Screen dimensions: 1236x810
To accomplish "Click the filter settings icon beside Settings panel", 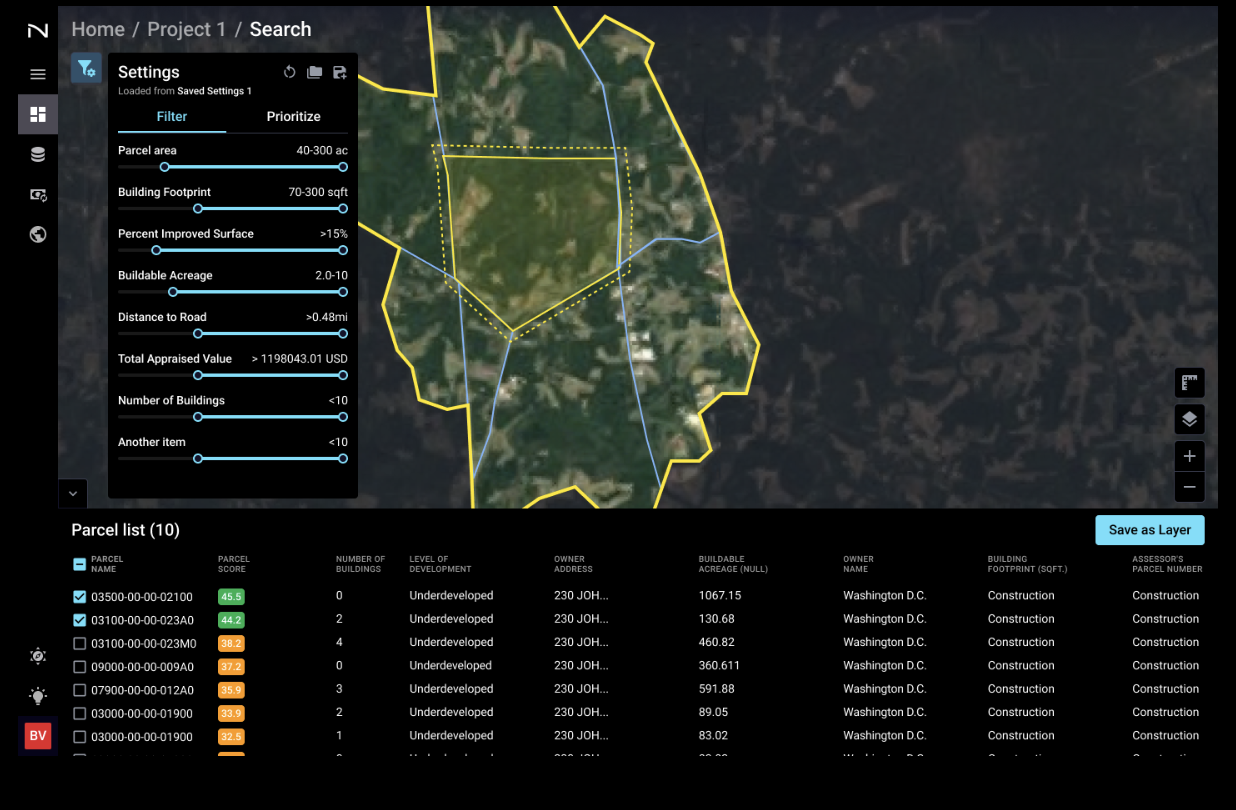I will [x=85, y=68].
